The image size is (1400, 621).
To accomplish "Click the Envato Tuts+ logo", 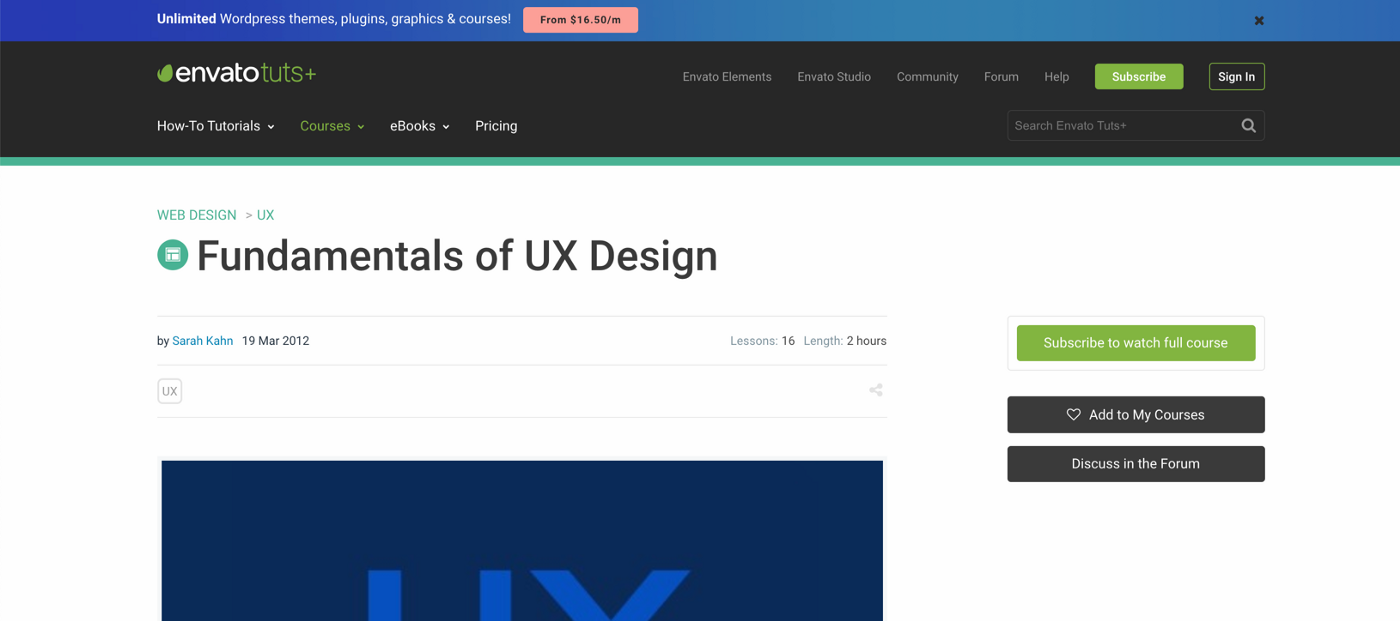I will tap(236, 73).
